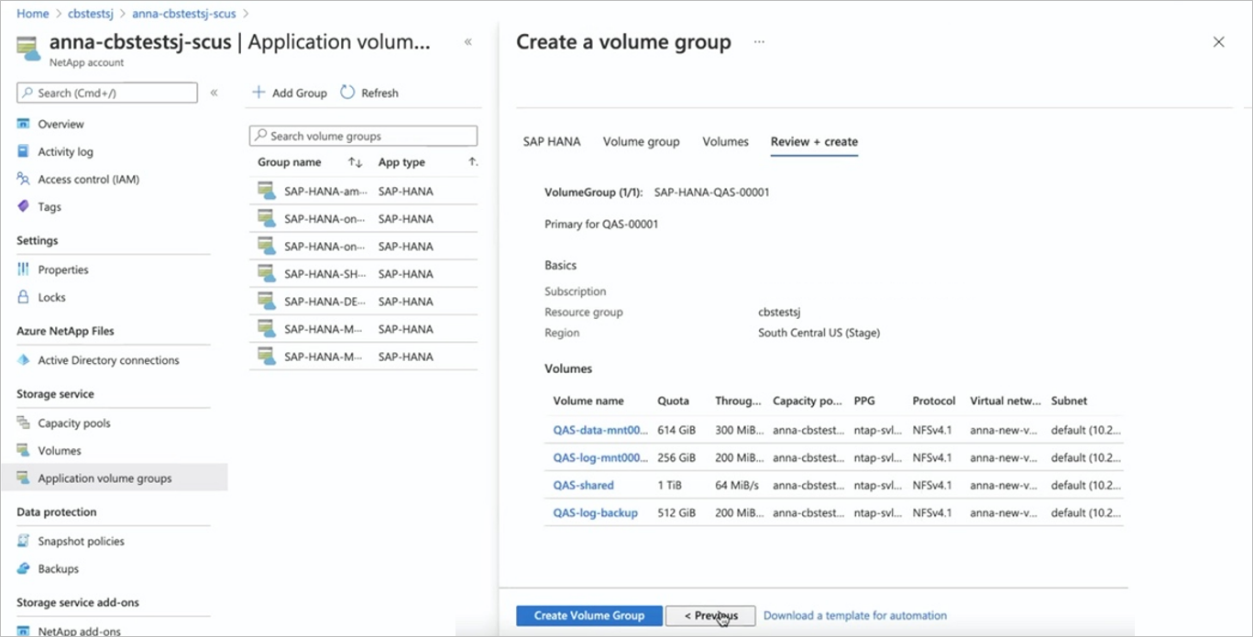The width and height of the screenshot is (1253, 637).
Task: Click the Refresh button label
Action: (380, 93)
